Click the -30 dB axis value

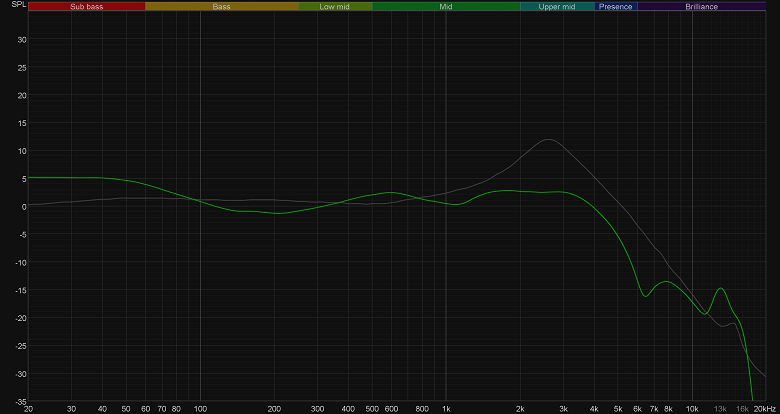coord(20,374)
